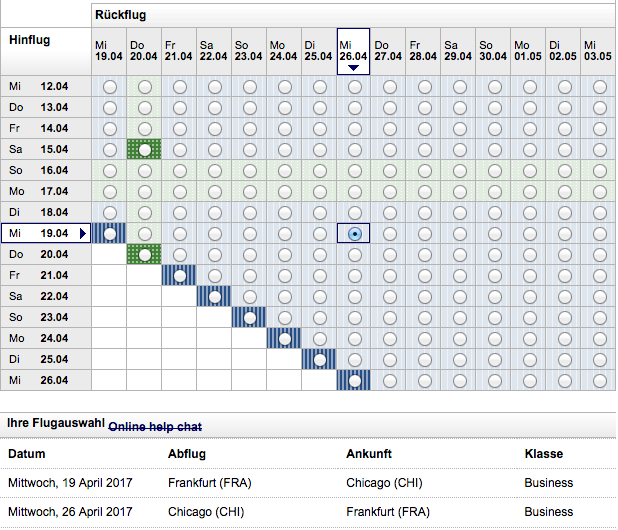
Task: Choose outbound 12.04 with return 03.05 radio
Action: (599, 87)
